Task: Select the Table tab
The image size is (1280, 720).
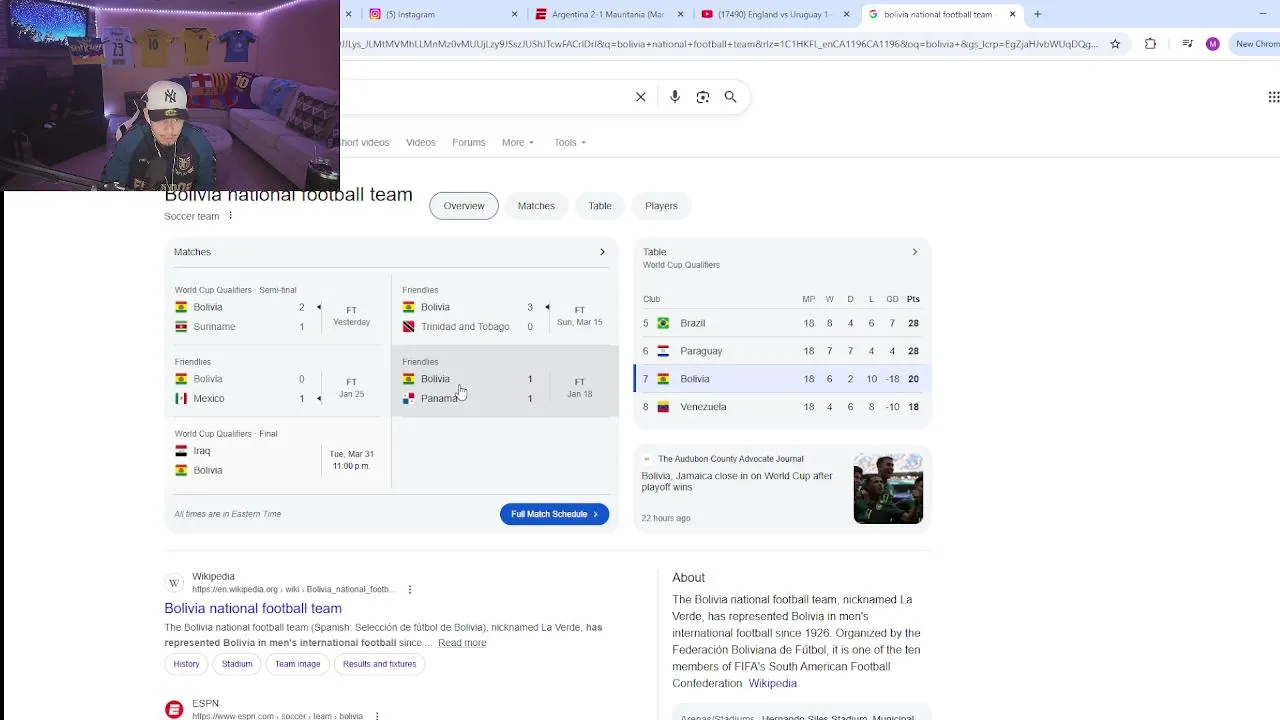Action: point(600,206)
